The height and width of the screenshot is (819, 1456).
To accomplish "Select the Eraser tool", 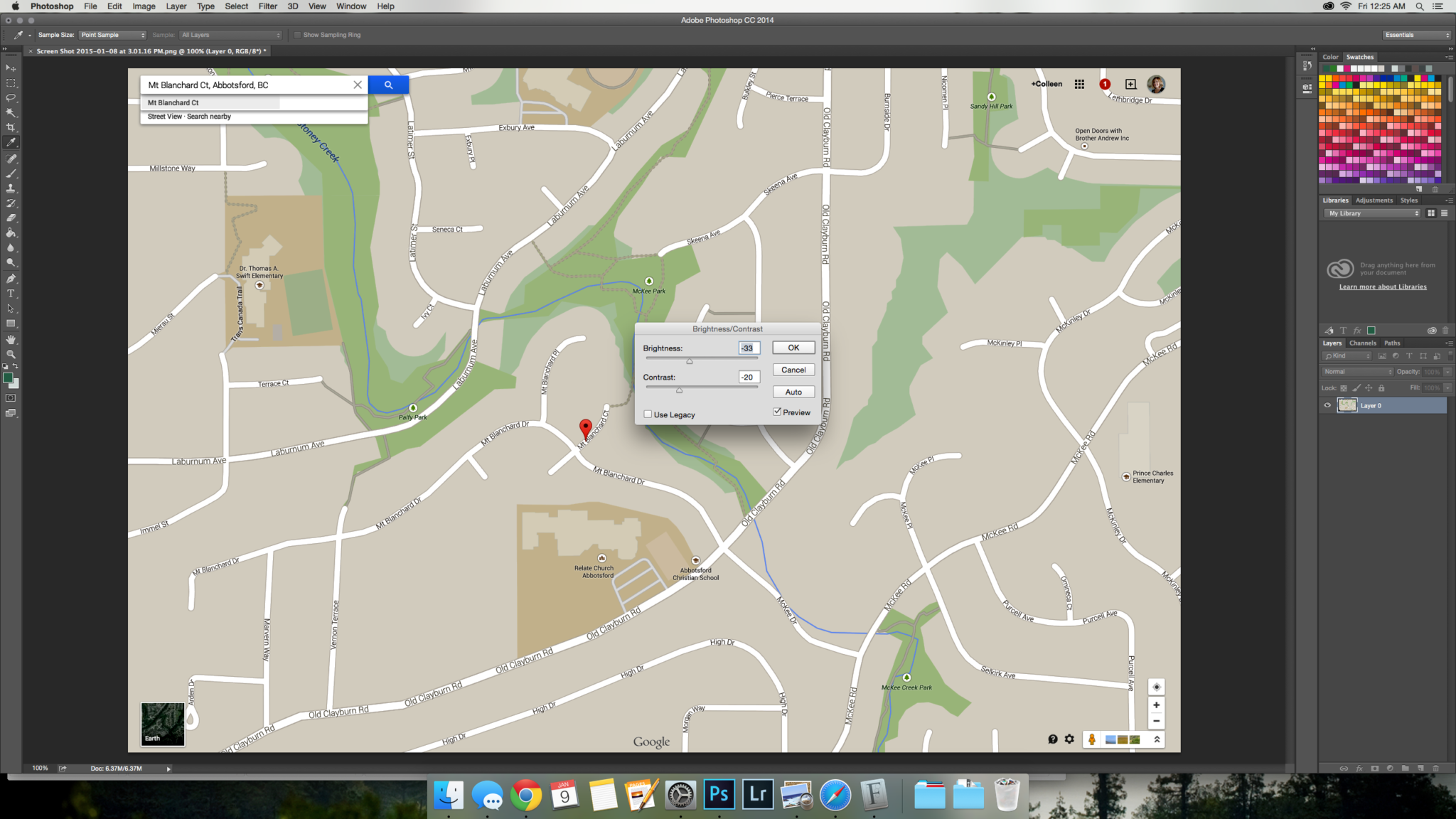I will (x=11, y=218).
